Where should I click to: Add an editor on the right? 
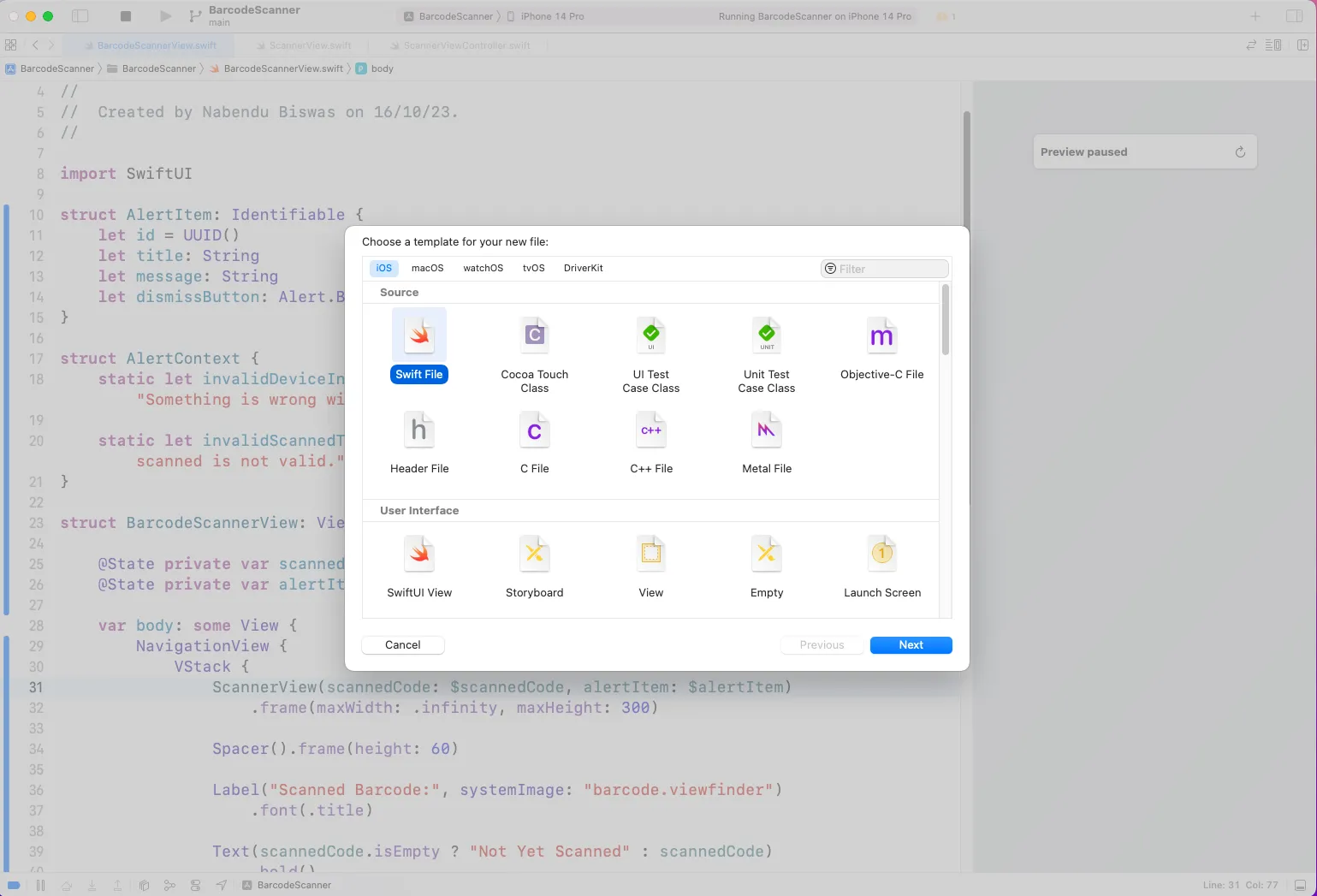[1302, 45]
